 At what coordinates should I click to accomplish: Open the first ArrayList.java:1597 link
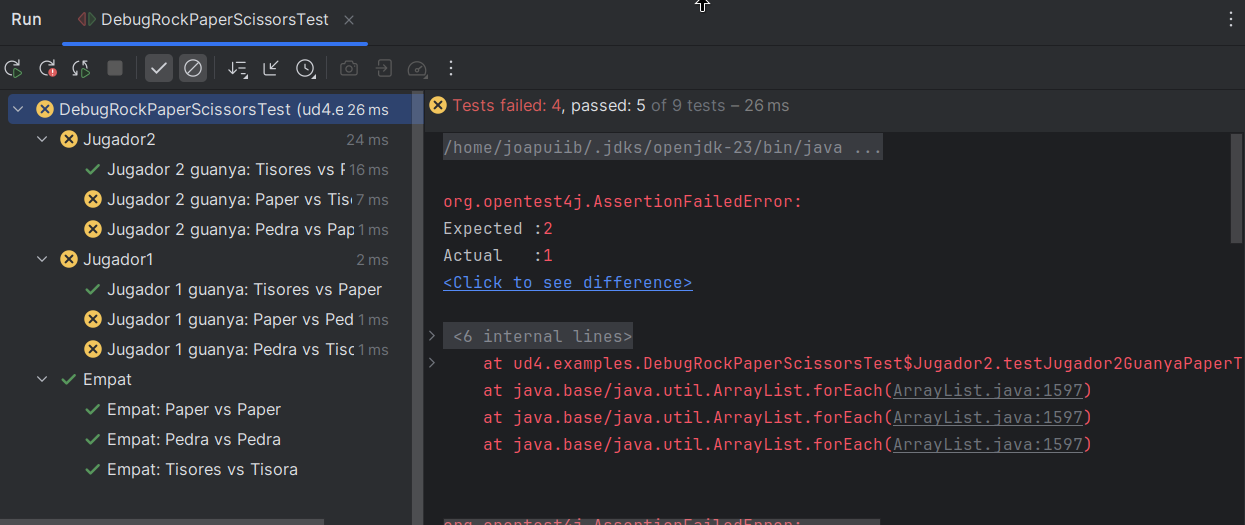click(987, 391)
